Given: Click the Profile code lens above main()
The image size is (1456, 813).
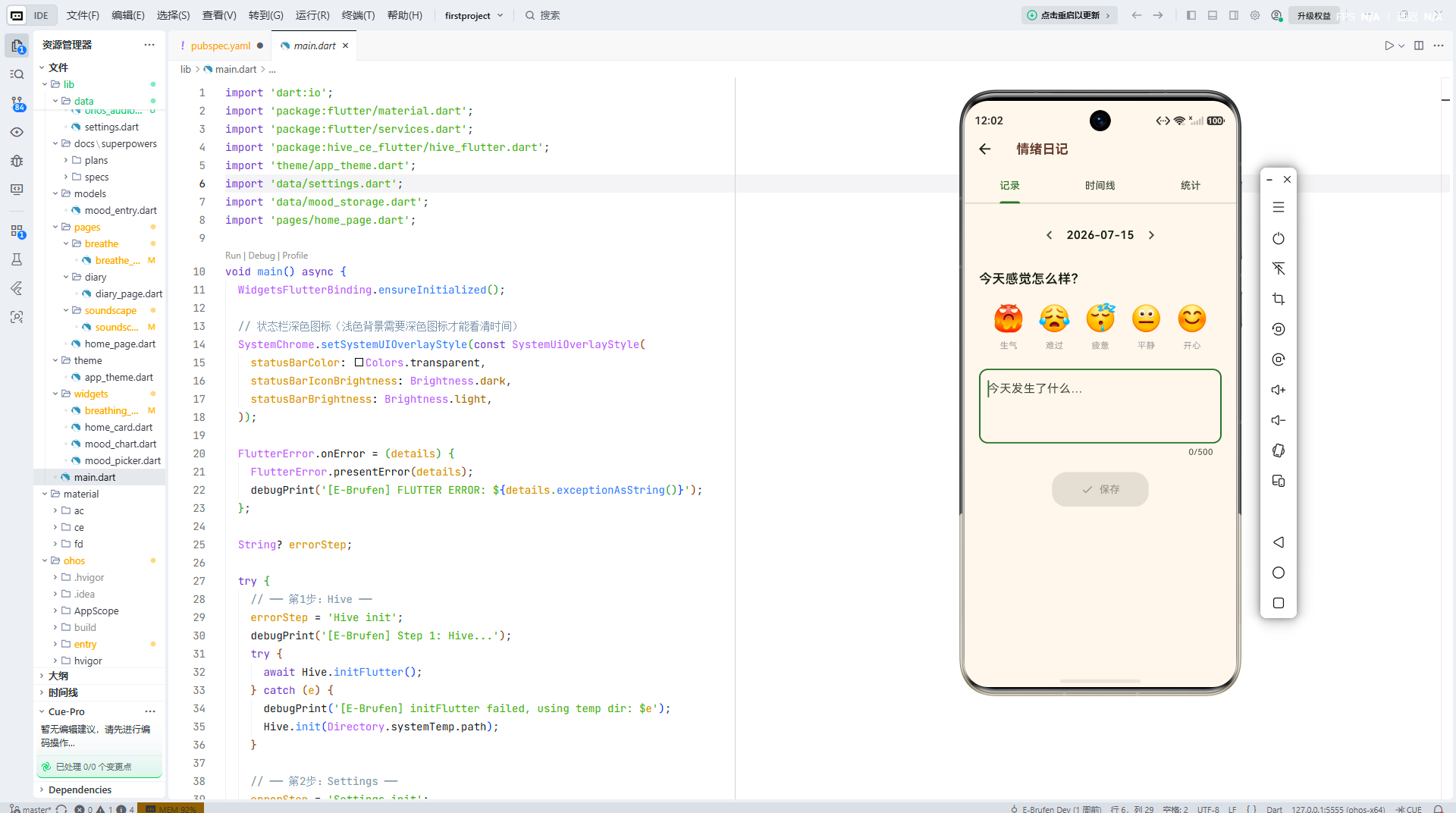Looking at the screenshot, I should (295, 256).
